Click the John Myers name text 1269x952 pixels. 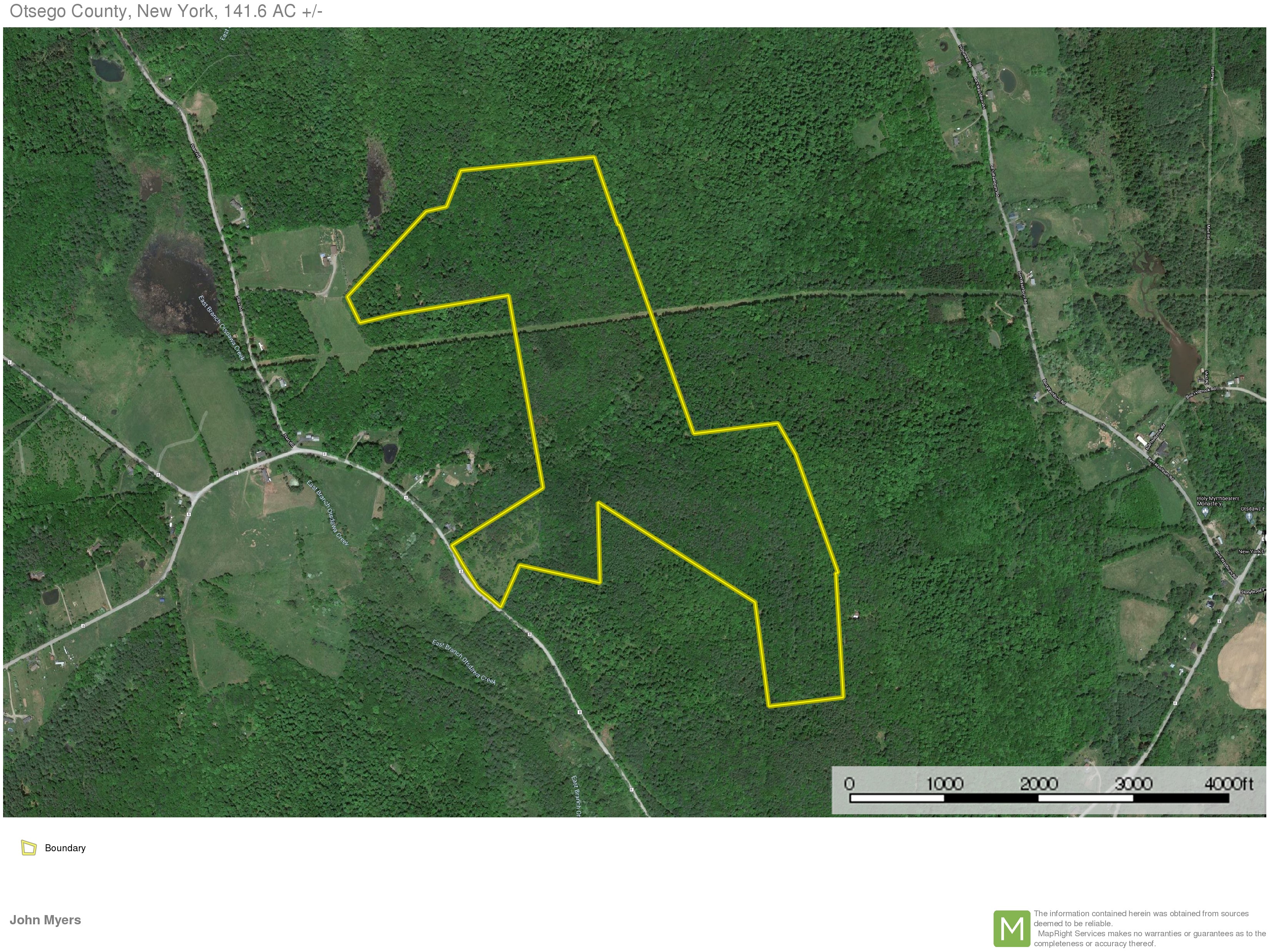pos(45,920)
